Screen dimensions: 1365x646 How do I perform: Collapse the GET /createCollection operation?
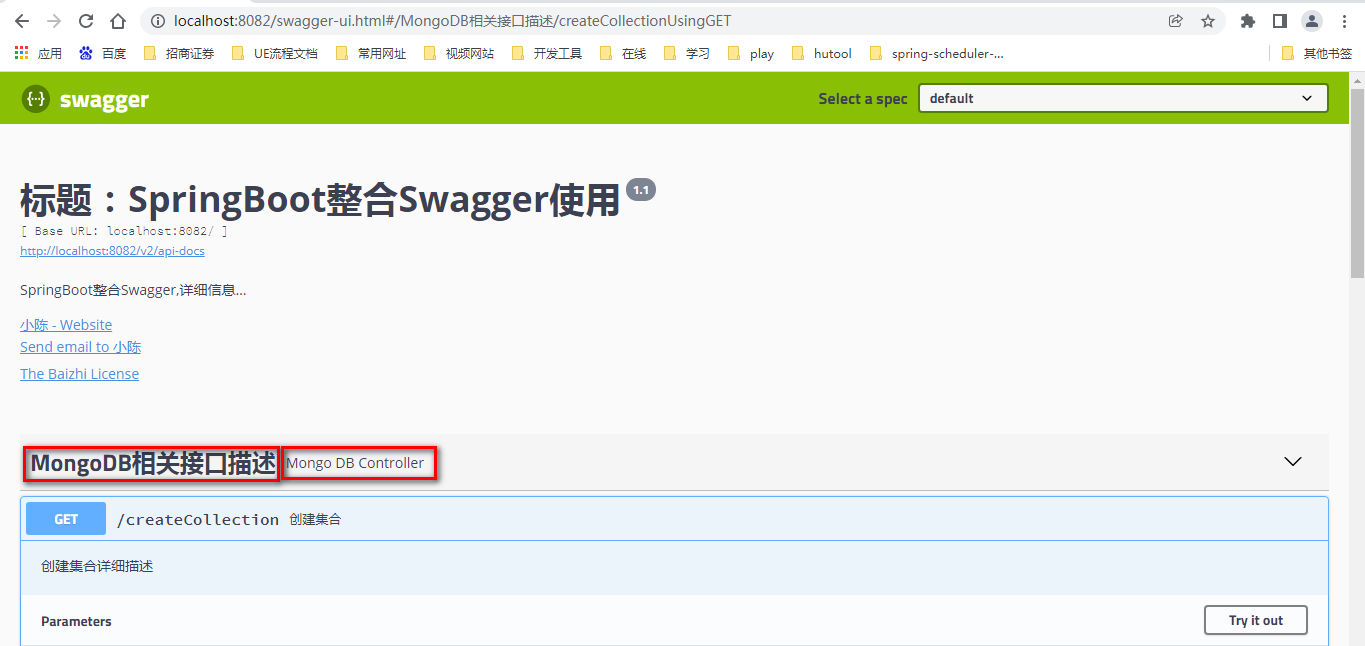(x=674, y=519)
